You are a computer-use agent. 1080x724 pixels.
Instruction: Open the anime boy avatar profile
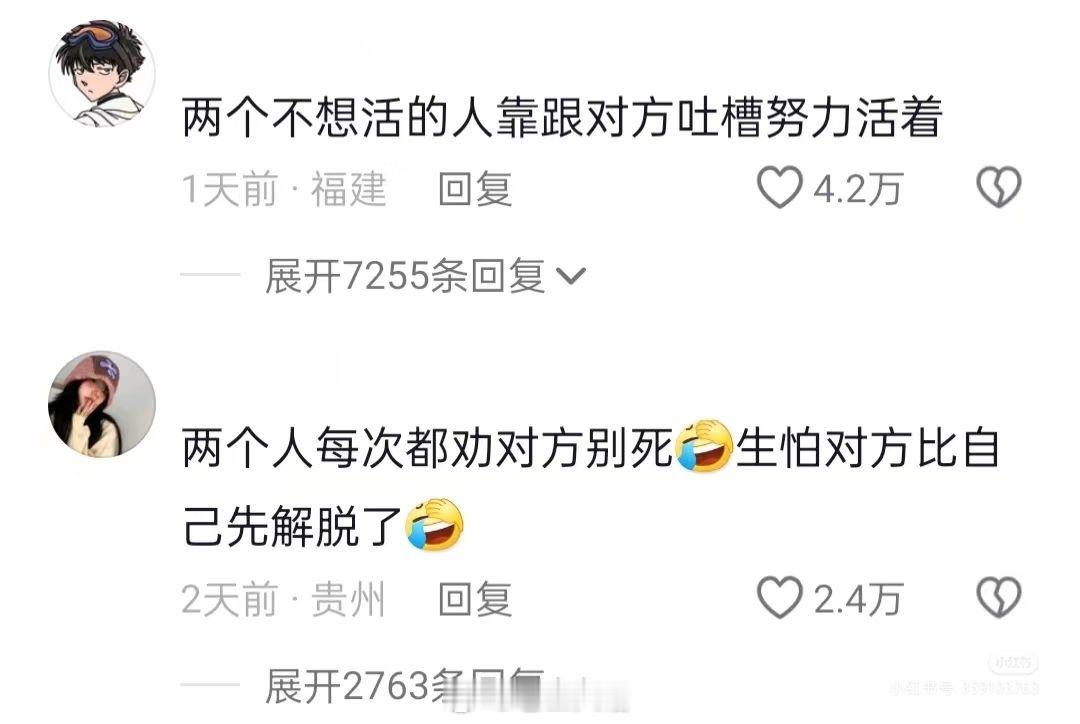point(102,73)
